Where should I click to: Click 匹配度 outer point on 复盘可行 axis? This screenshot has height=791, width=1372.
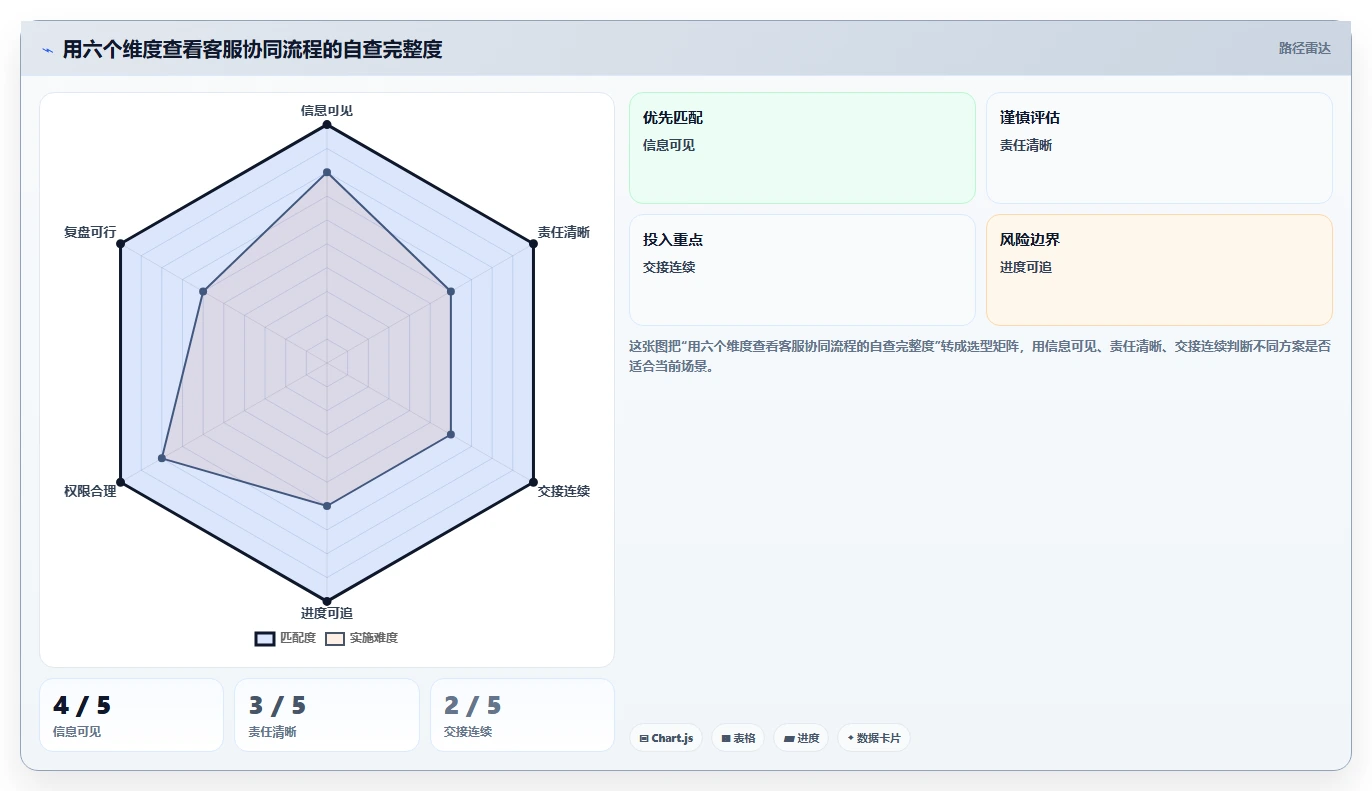[120, 243]
